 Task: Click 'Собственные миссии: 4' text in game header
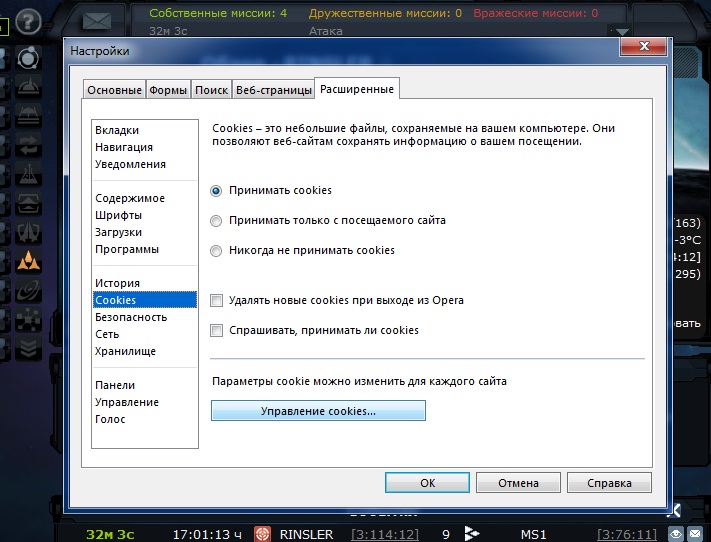coord(218,13)
